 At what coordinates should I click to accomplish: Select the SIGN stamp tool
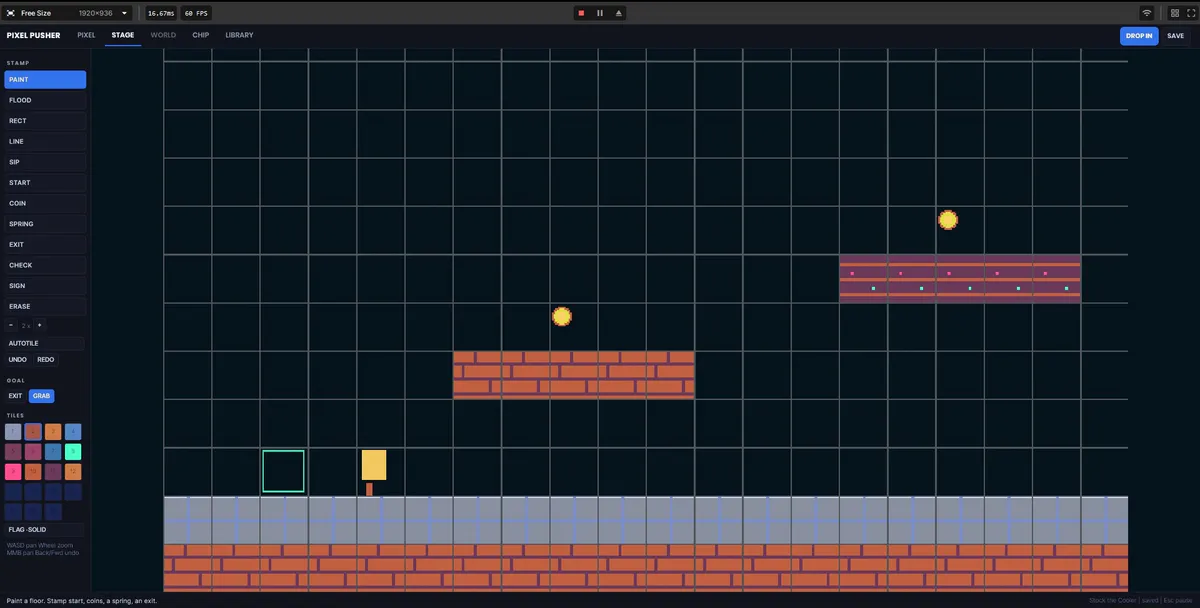[x=45, y=286]
